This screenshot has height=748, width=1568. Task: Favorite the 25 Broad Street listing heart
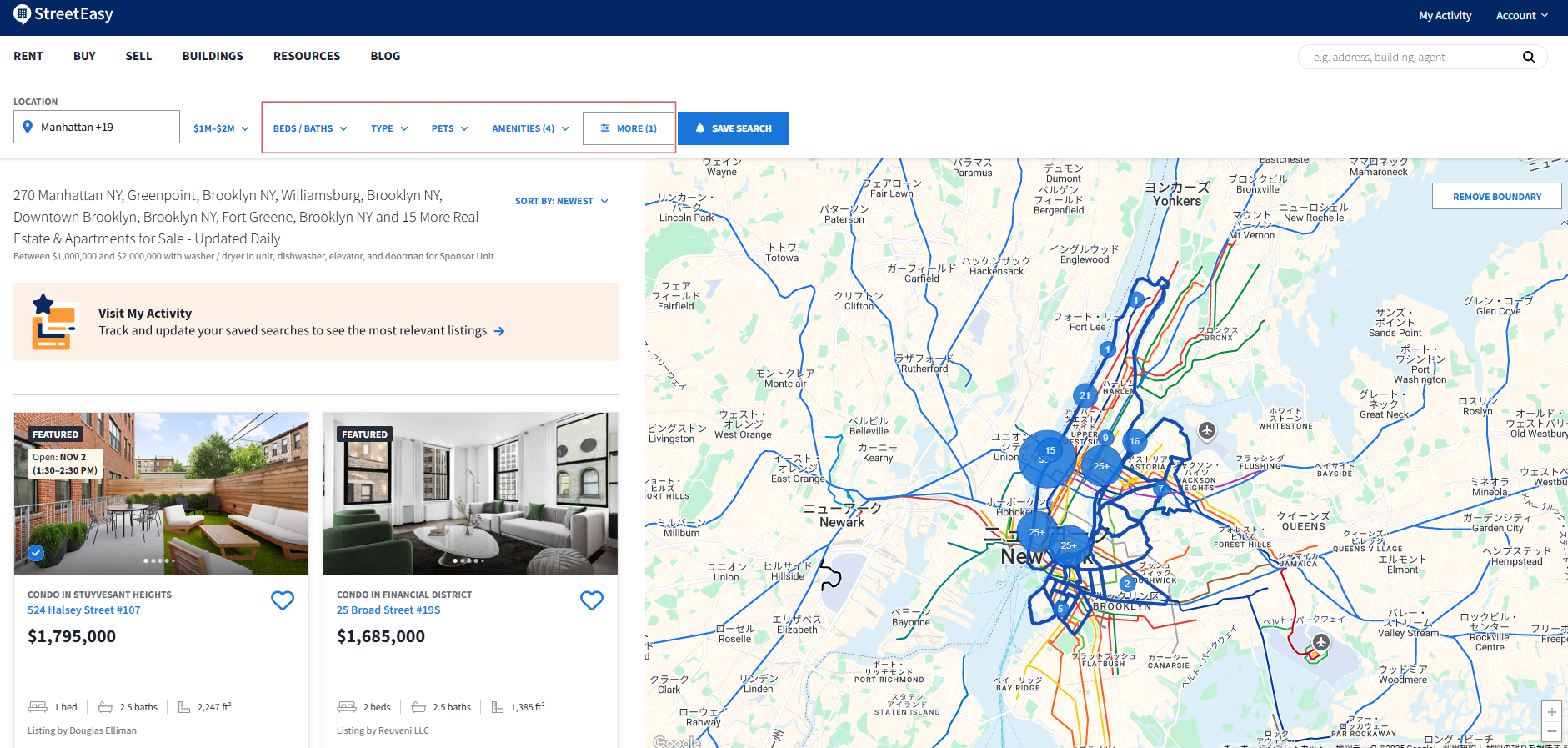tap(592, 600)
